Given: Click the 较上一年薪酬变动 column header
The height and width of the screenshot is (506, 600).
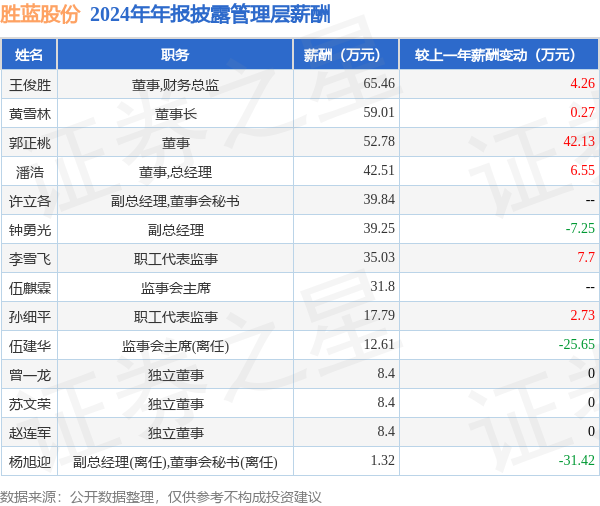Looking at the screenshot, I should pyautogui.click(x=499, y=55).
